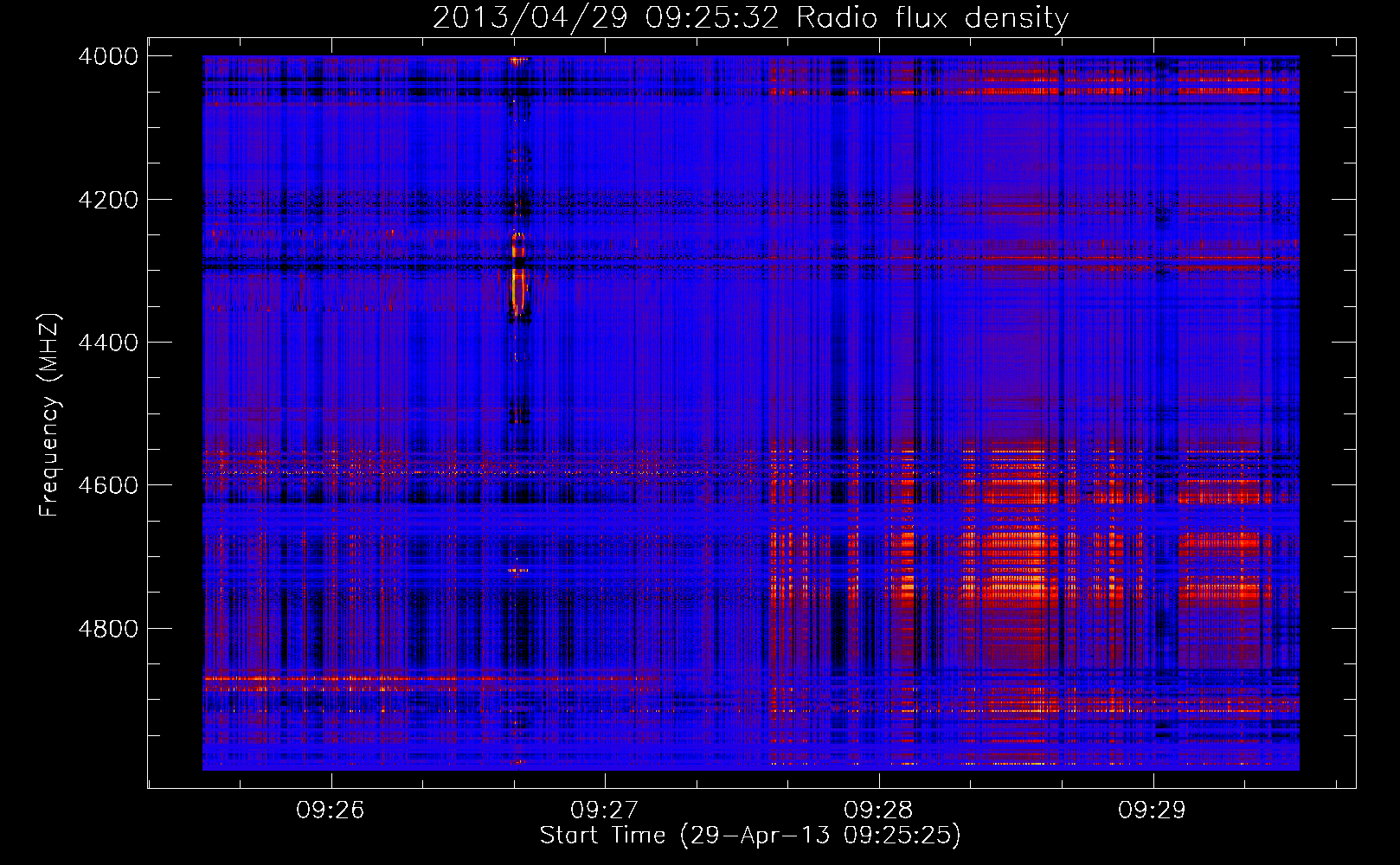
Task: Click the 09:28 time axis label
Action: pyautogui.click(x=878, y=811)
